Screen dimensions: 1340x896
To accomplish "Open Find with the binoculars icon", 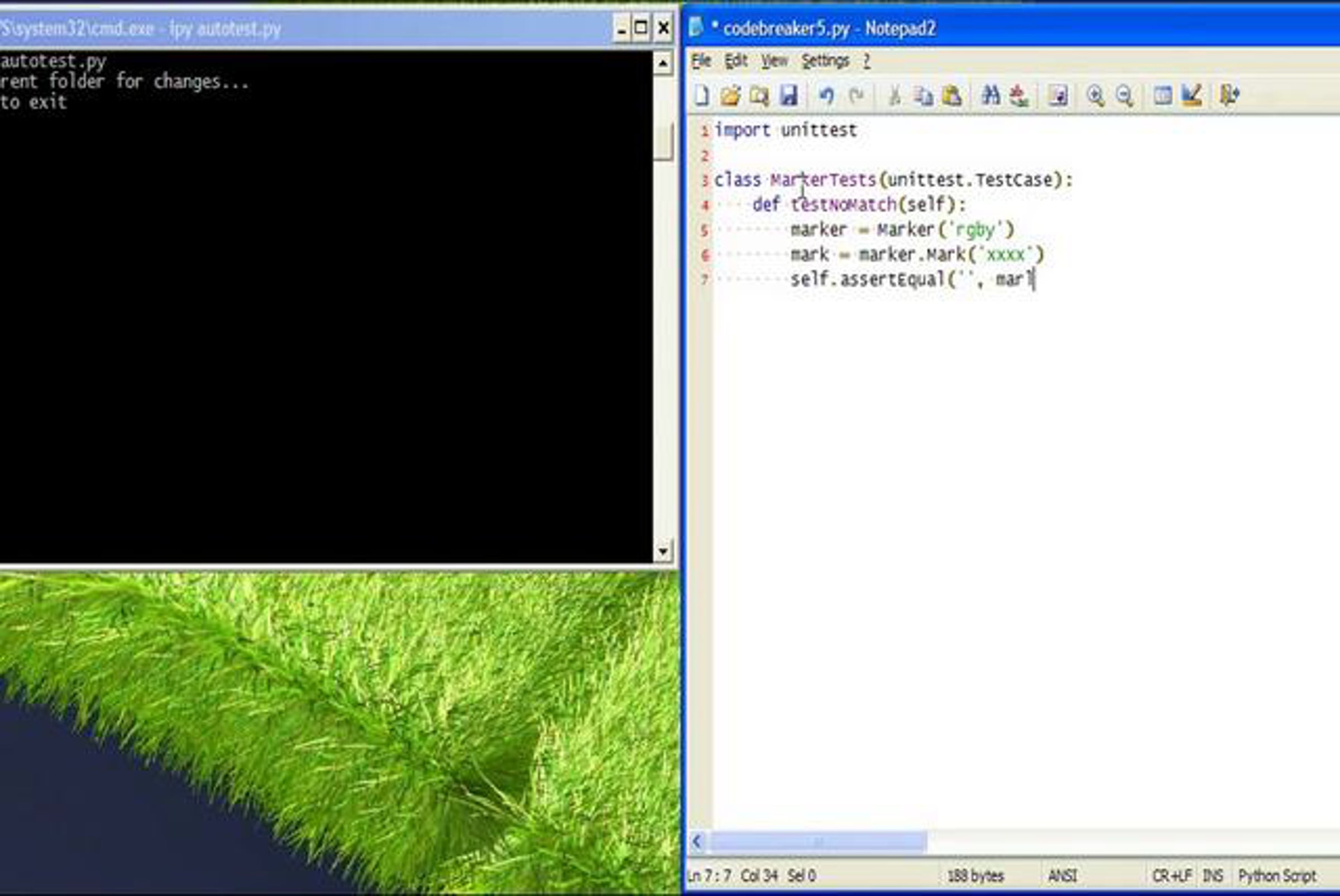I will pyautogui.click(x=990, y=95).
